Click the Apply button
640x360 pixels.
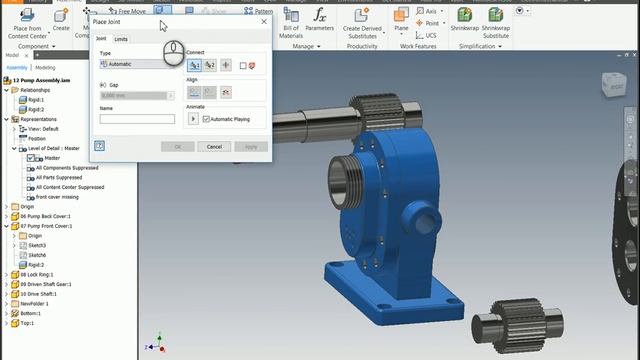251,147
